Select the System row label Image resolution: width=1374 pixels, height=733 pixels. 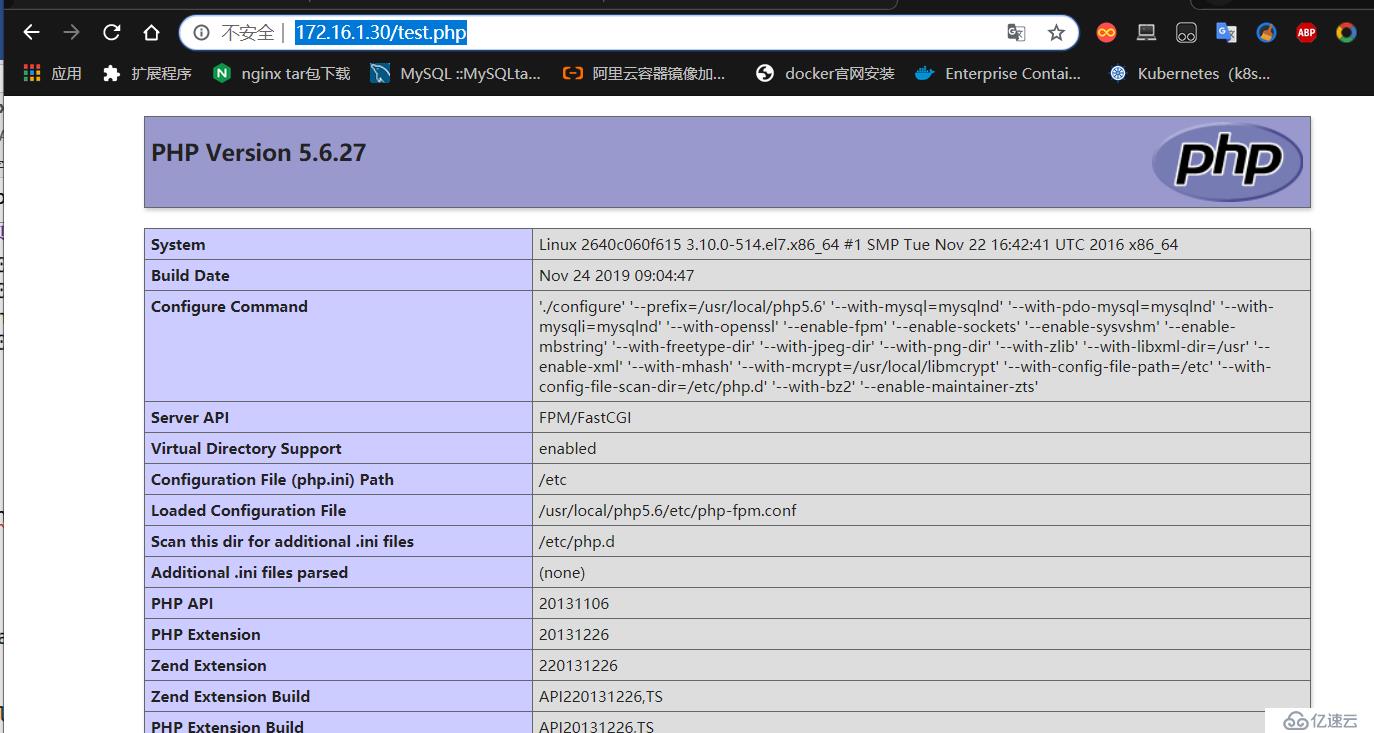pyautogui.click(x=178, y=244)
